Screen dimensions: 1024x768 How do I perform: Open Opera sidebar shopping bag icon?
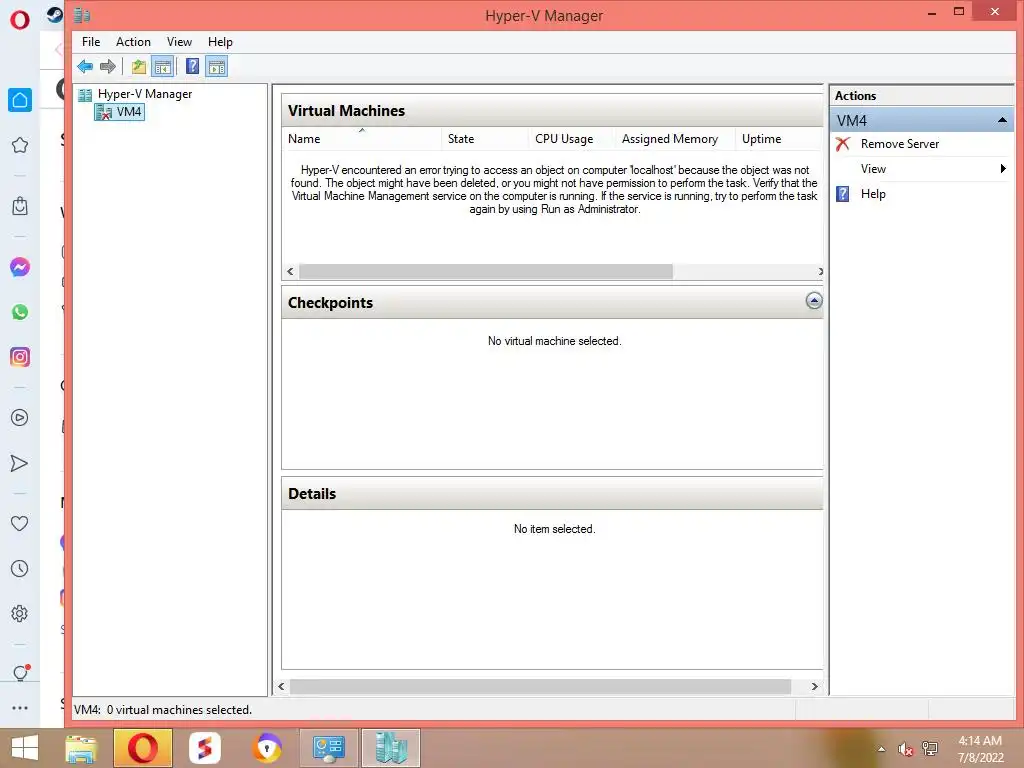20,206
